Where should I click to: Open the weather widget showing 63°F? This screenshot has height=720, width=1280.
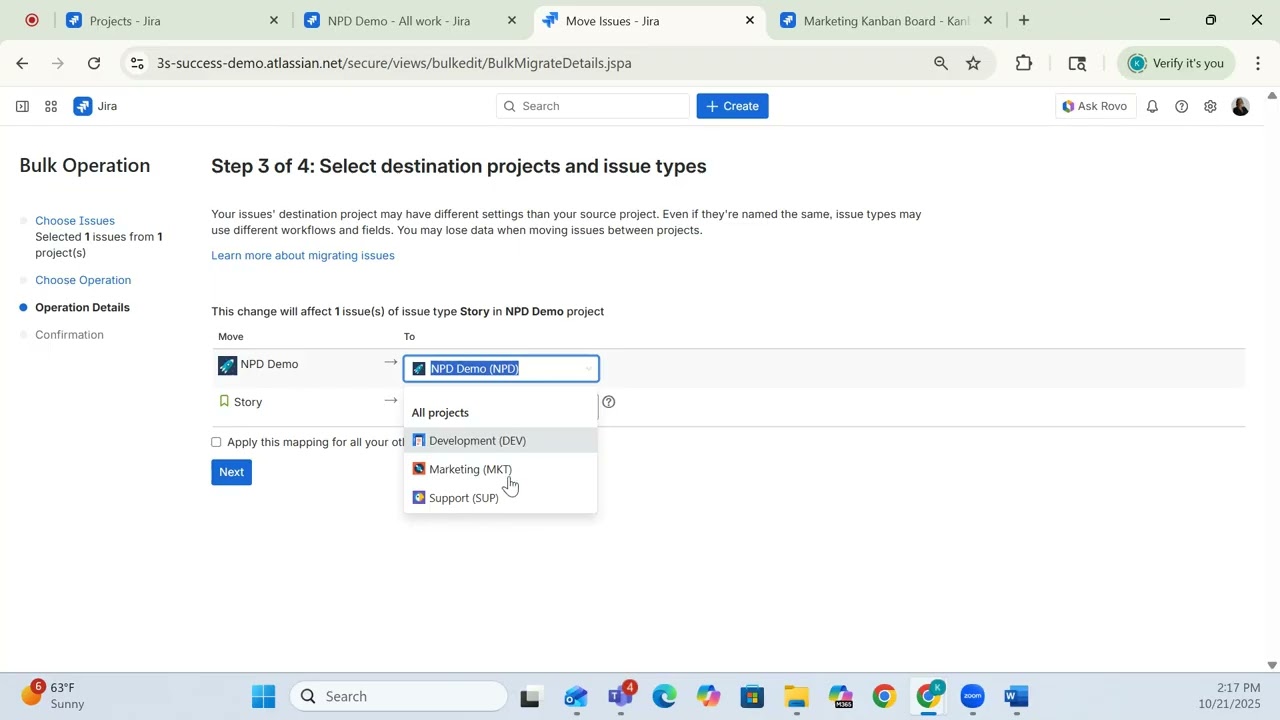click(54, 696)
